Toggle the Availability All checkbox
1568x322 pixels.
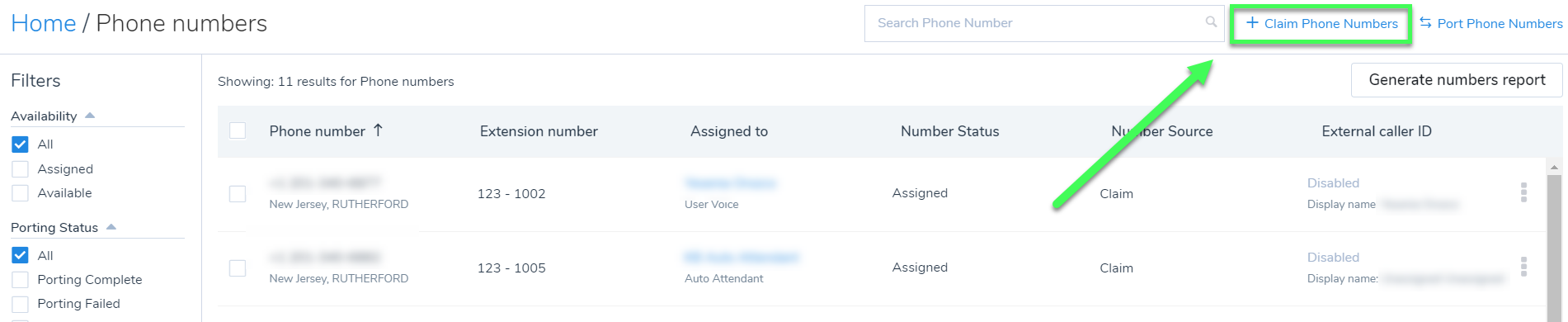coord(21,144)
